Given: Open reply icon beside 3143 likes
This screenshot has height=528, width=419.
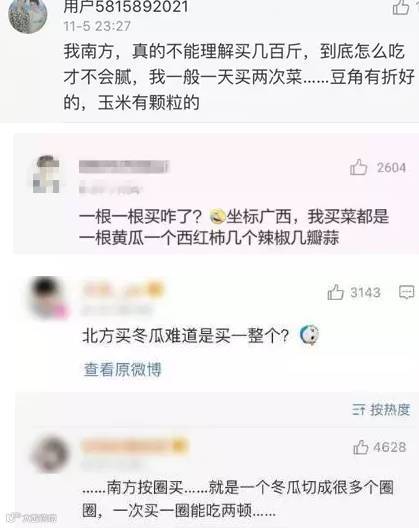Looking at the screenshot, I should click(406, 292).
